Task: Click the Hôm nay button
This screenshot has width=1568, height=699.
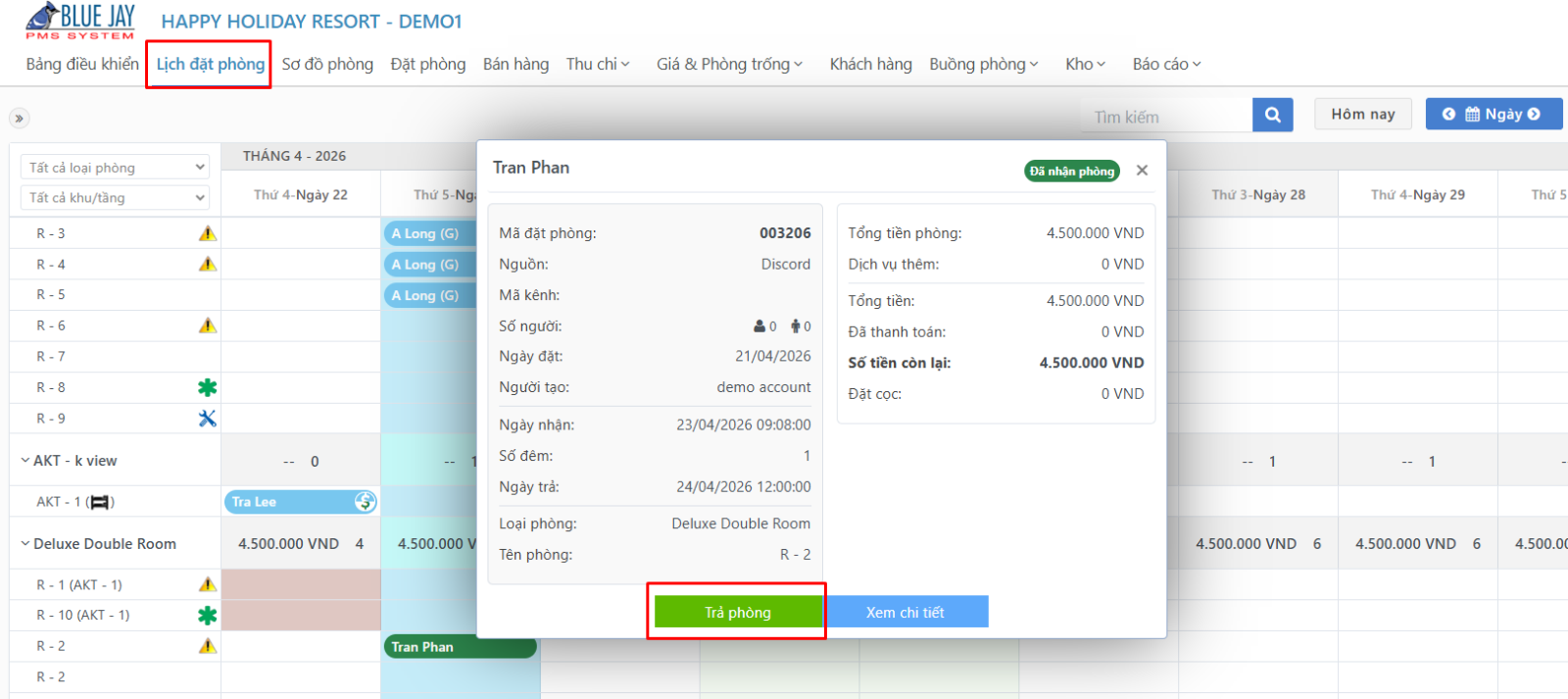Action: [x=1363, y=114]
